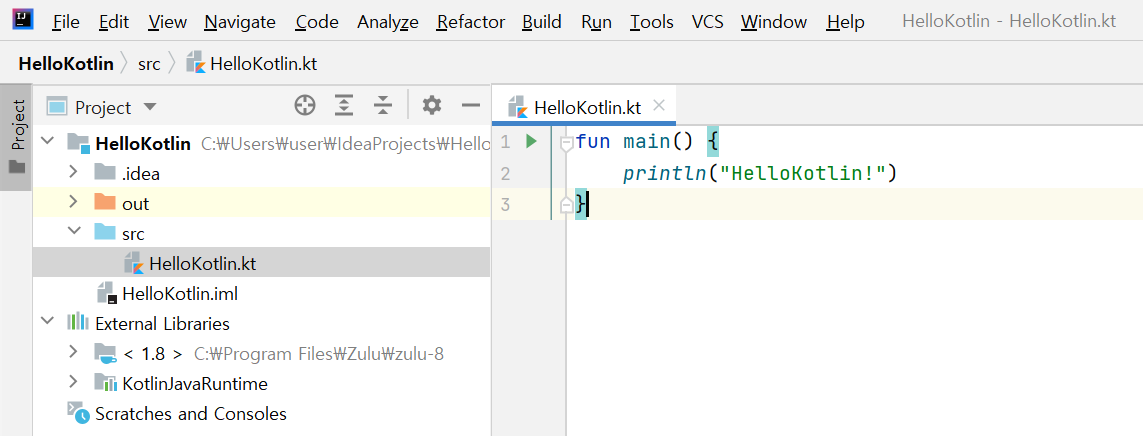Screen dimensions: 1143x436
Task: Select HelloKotlin.kt in project tree
Action: [x=262, y=264]
